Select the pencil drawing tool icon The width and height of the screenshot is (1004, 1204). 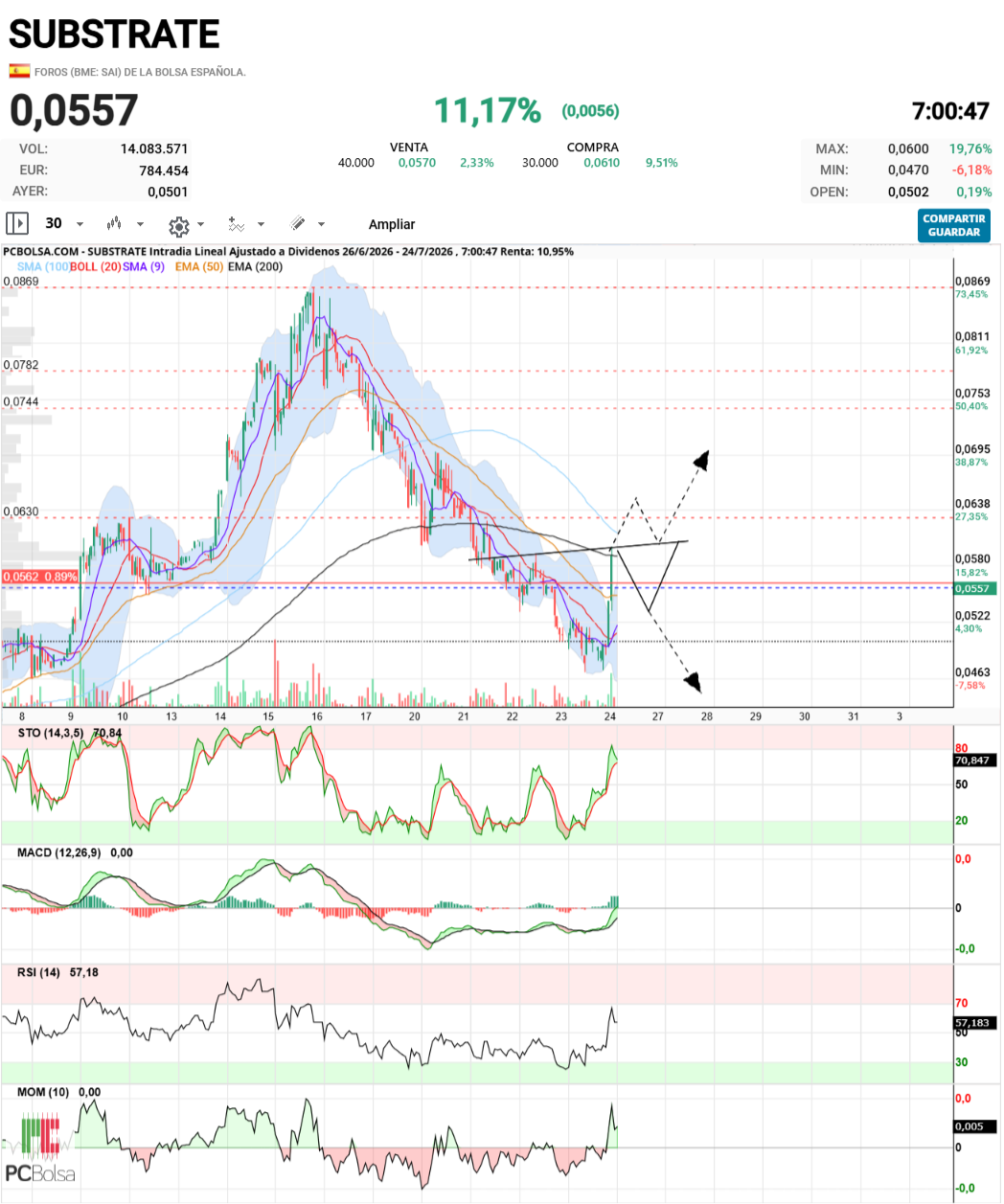click(x=298, y=223)
